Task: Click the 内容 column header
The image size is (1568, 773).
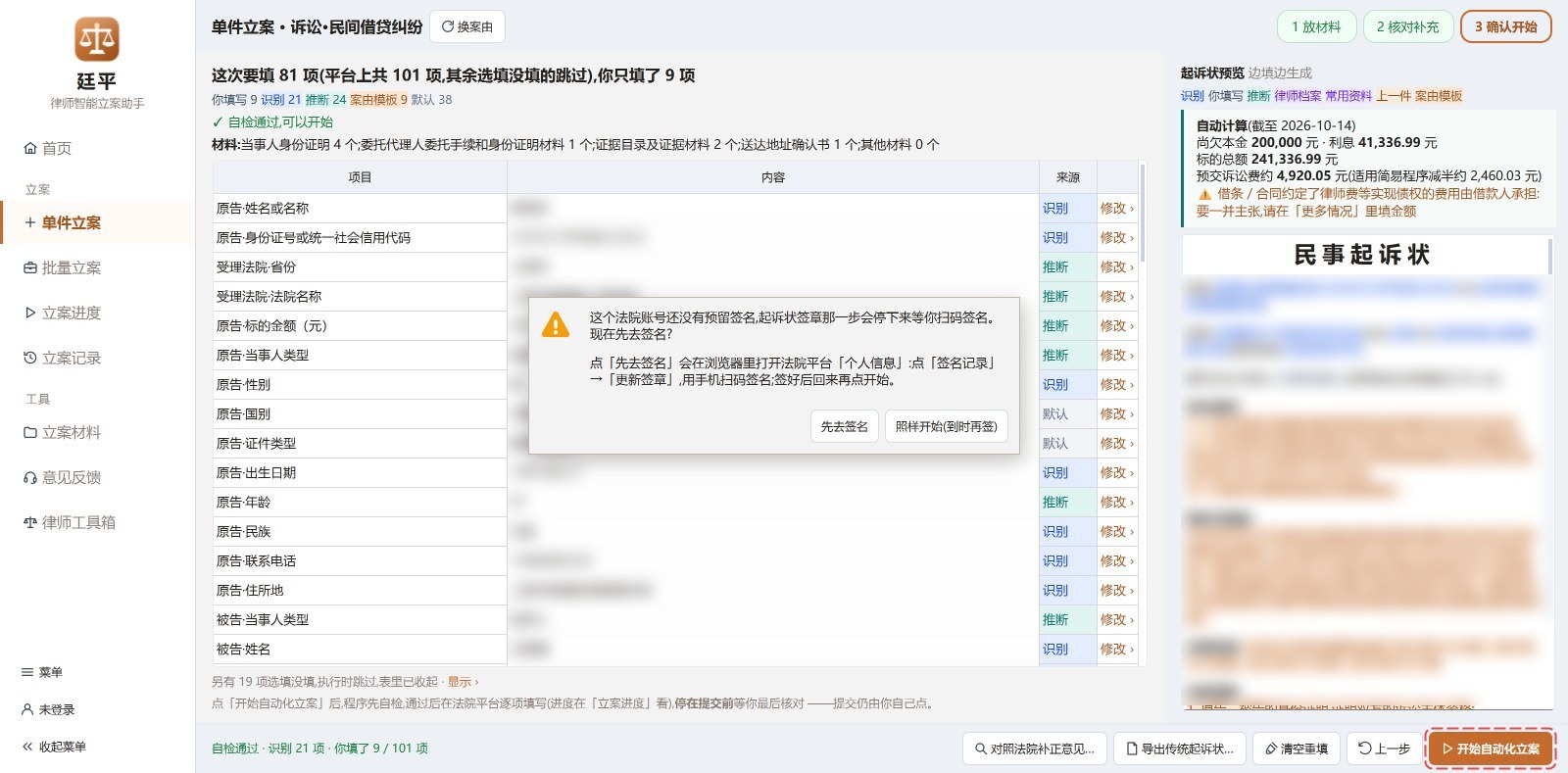Action: coord(773,177)
